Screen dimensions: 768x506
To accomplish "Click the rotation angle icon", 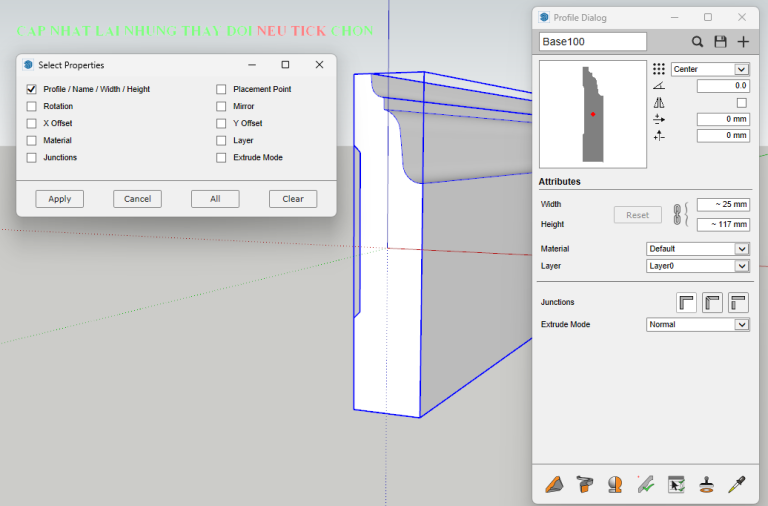I will pyautogui.click(x=659, y=86).
